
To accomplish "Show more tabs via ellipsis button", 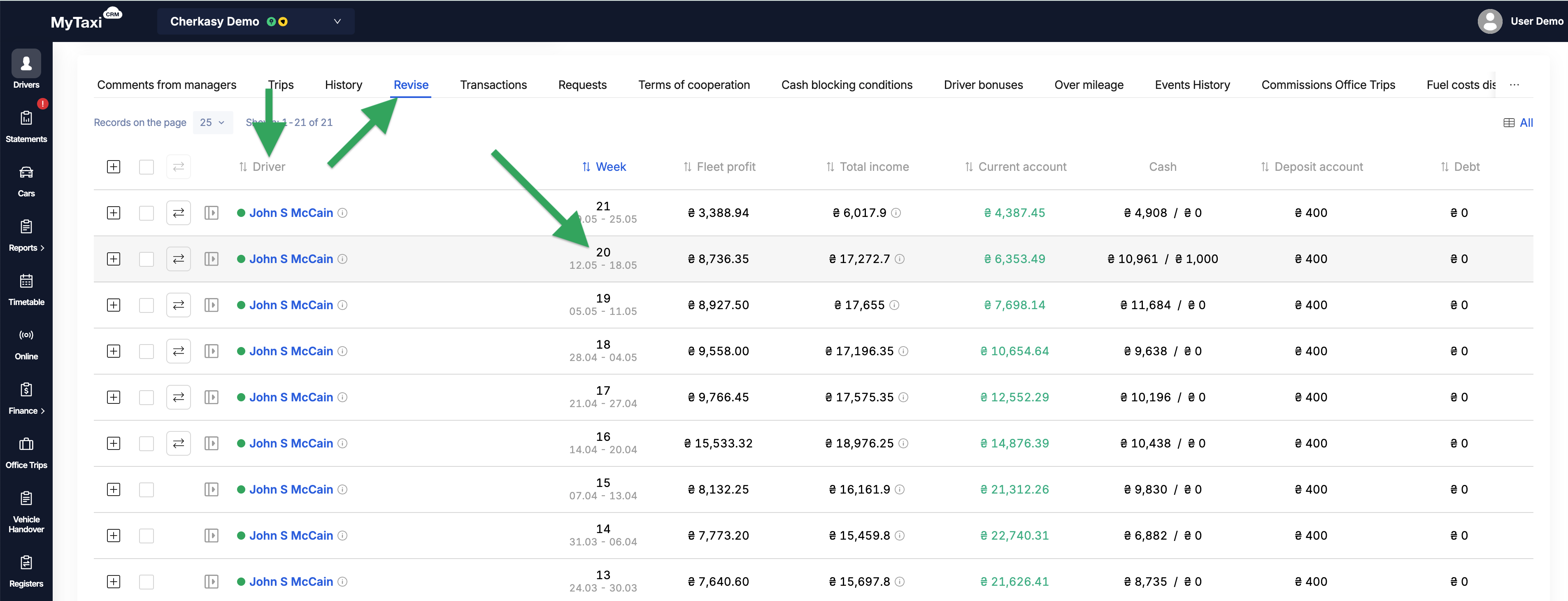I will click(1514, 85).
